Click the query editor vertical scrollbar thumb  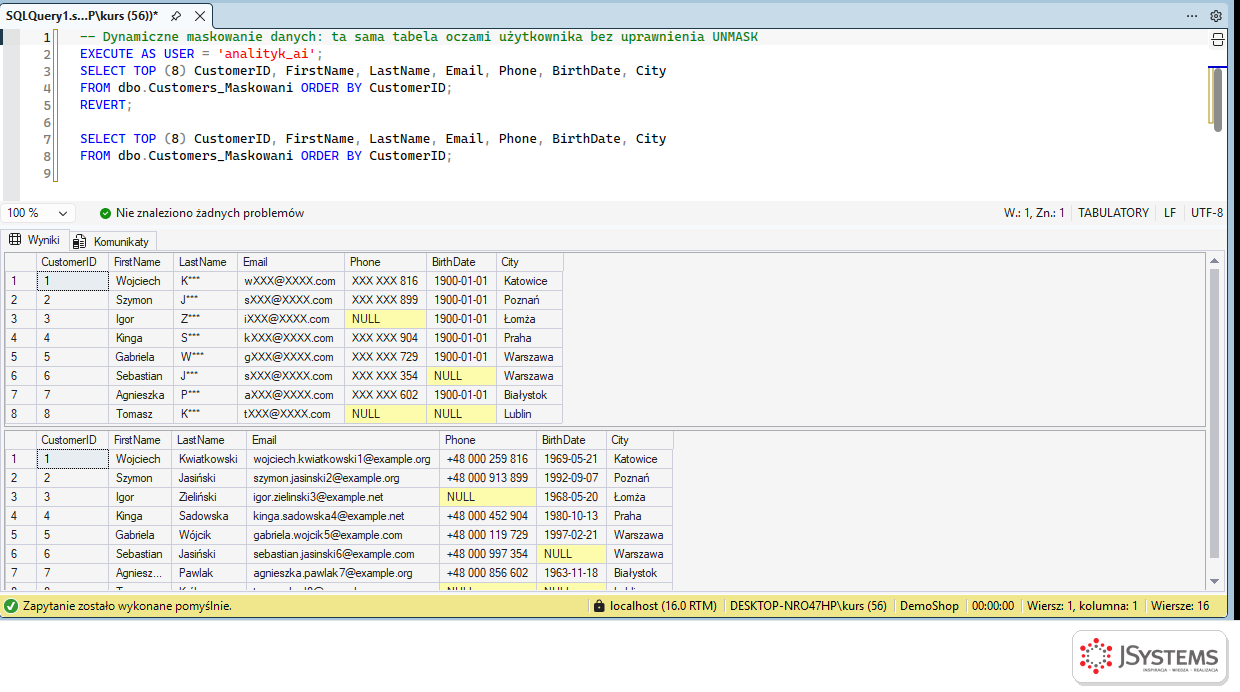click(x=1217, y=99)
